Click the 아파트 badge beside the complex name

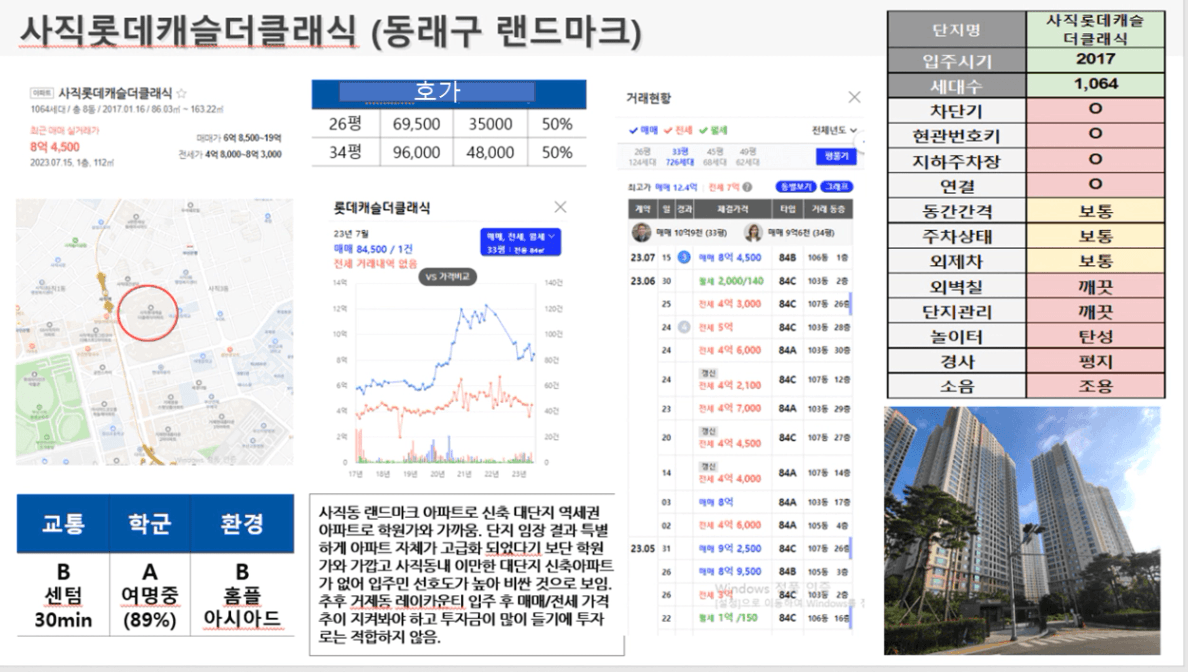pyautogui.click(x=42, y=93)
